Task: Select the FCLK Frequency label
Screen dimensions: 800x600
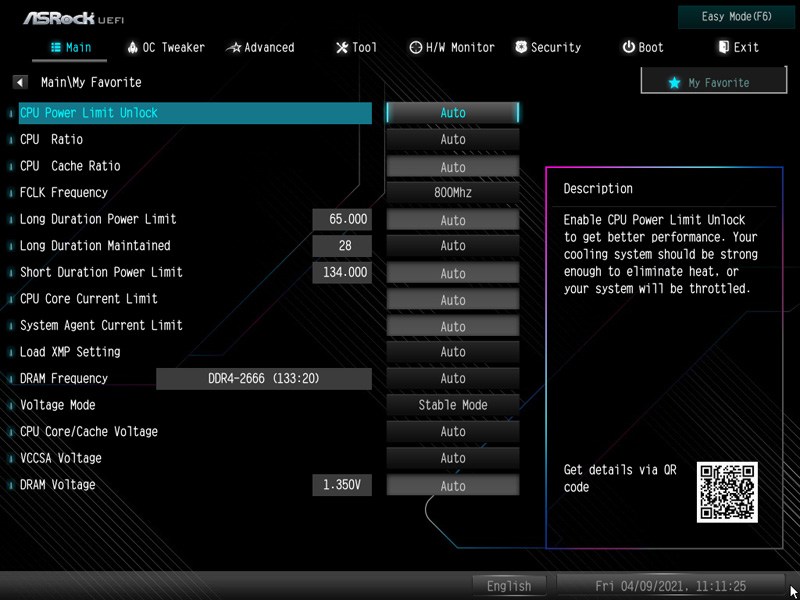Action: 64,192
